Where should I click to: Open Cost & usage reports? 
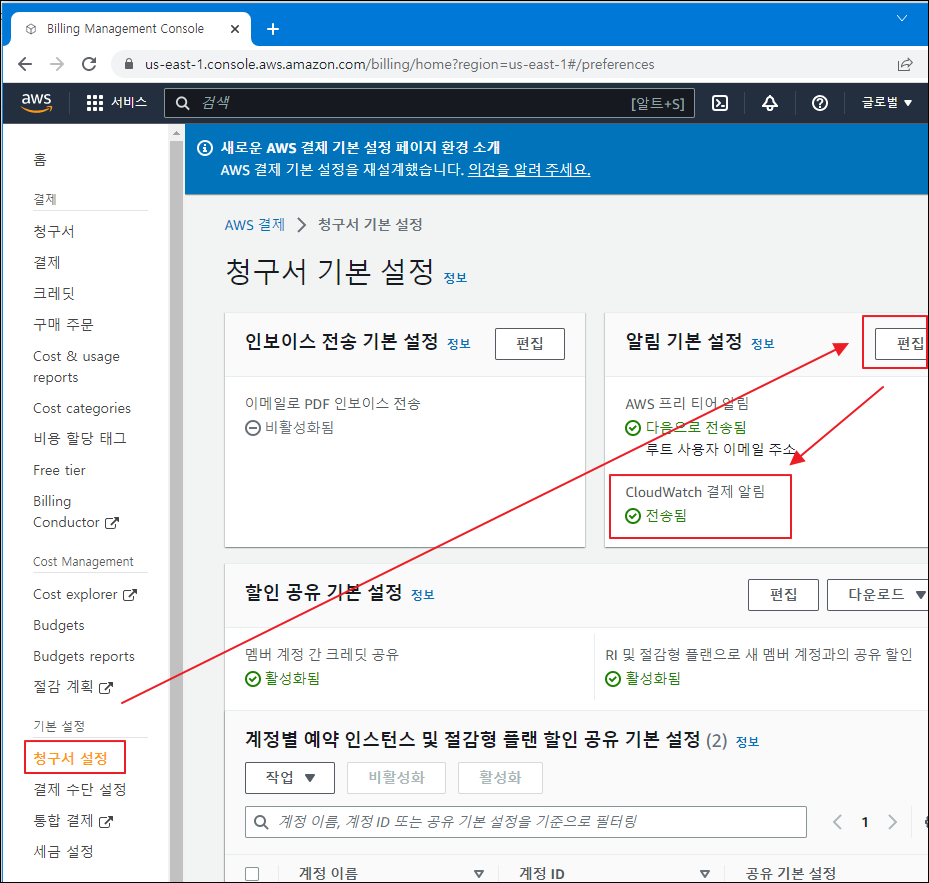(76, 367)
